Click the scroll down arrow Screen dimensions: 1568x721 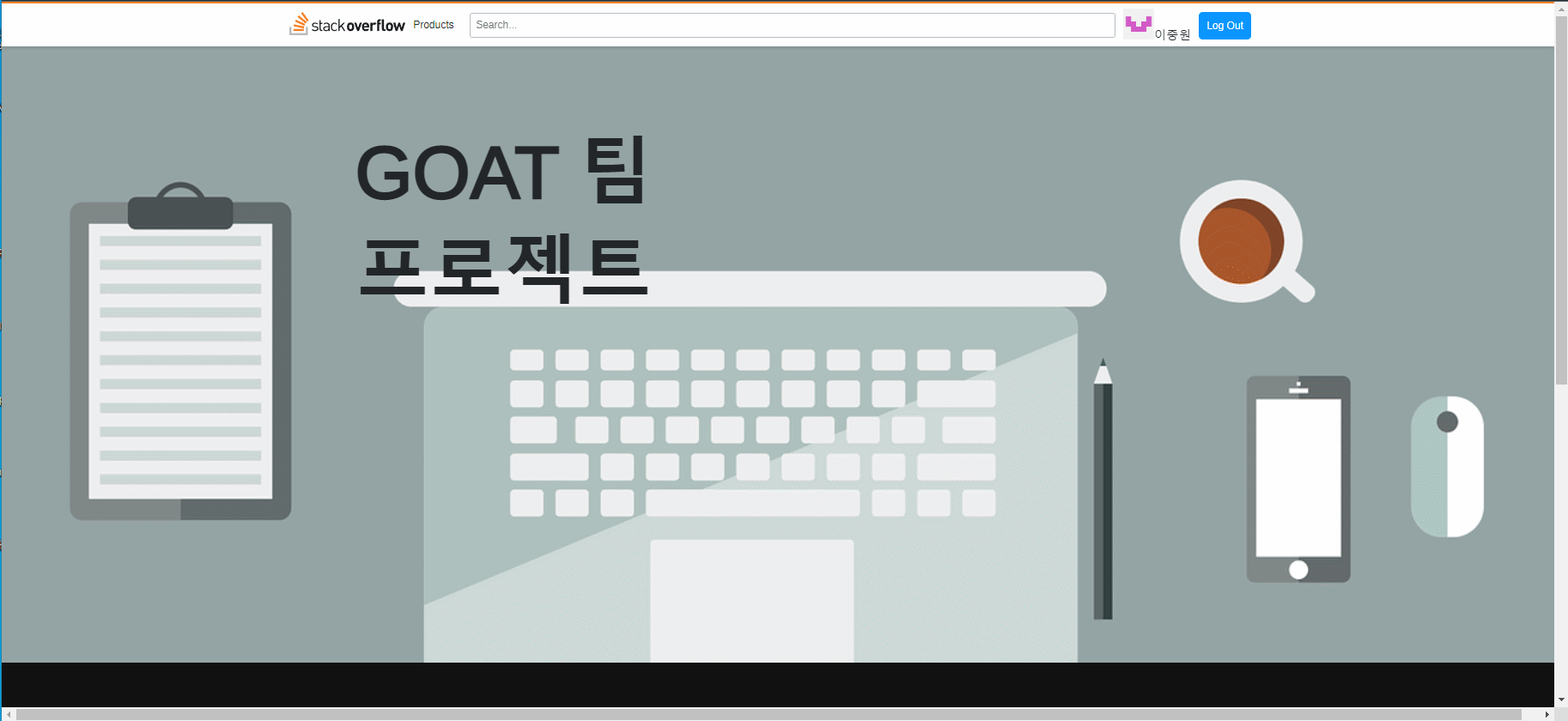click(x=1561, y=700)
